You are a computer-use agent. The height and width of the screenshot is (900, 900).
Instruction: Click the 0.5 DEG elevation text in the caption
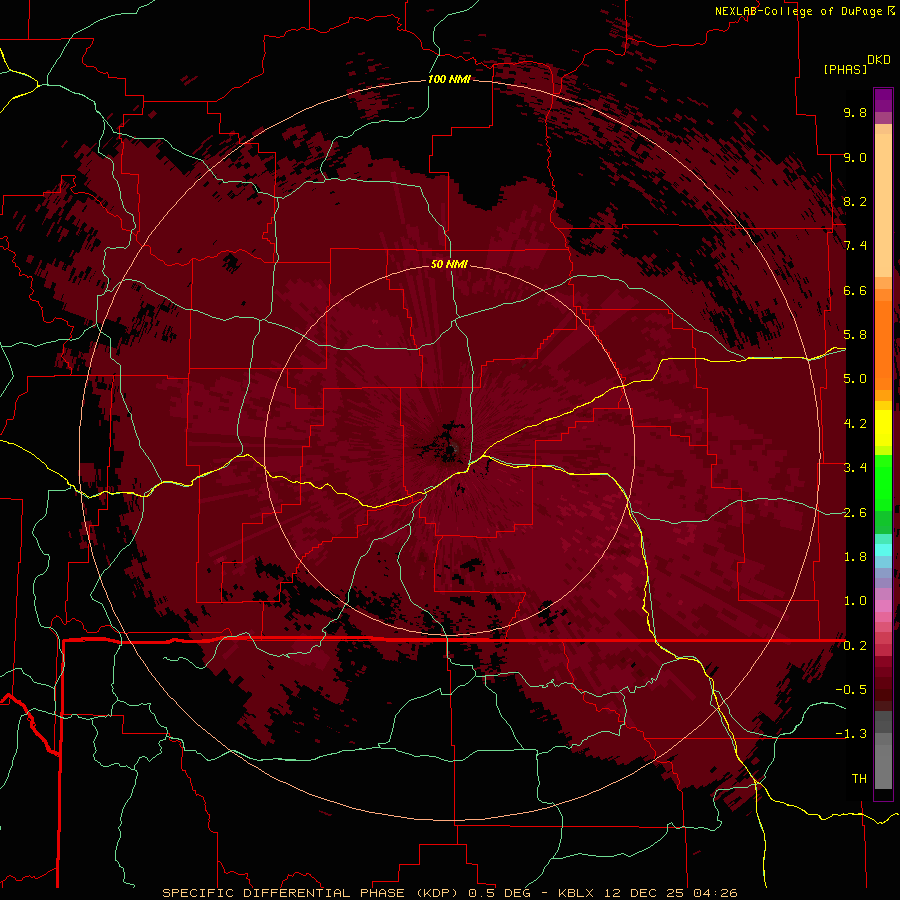[501, 893]
